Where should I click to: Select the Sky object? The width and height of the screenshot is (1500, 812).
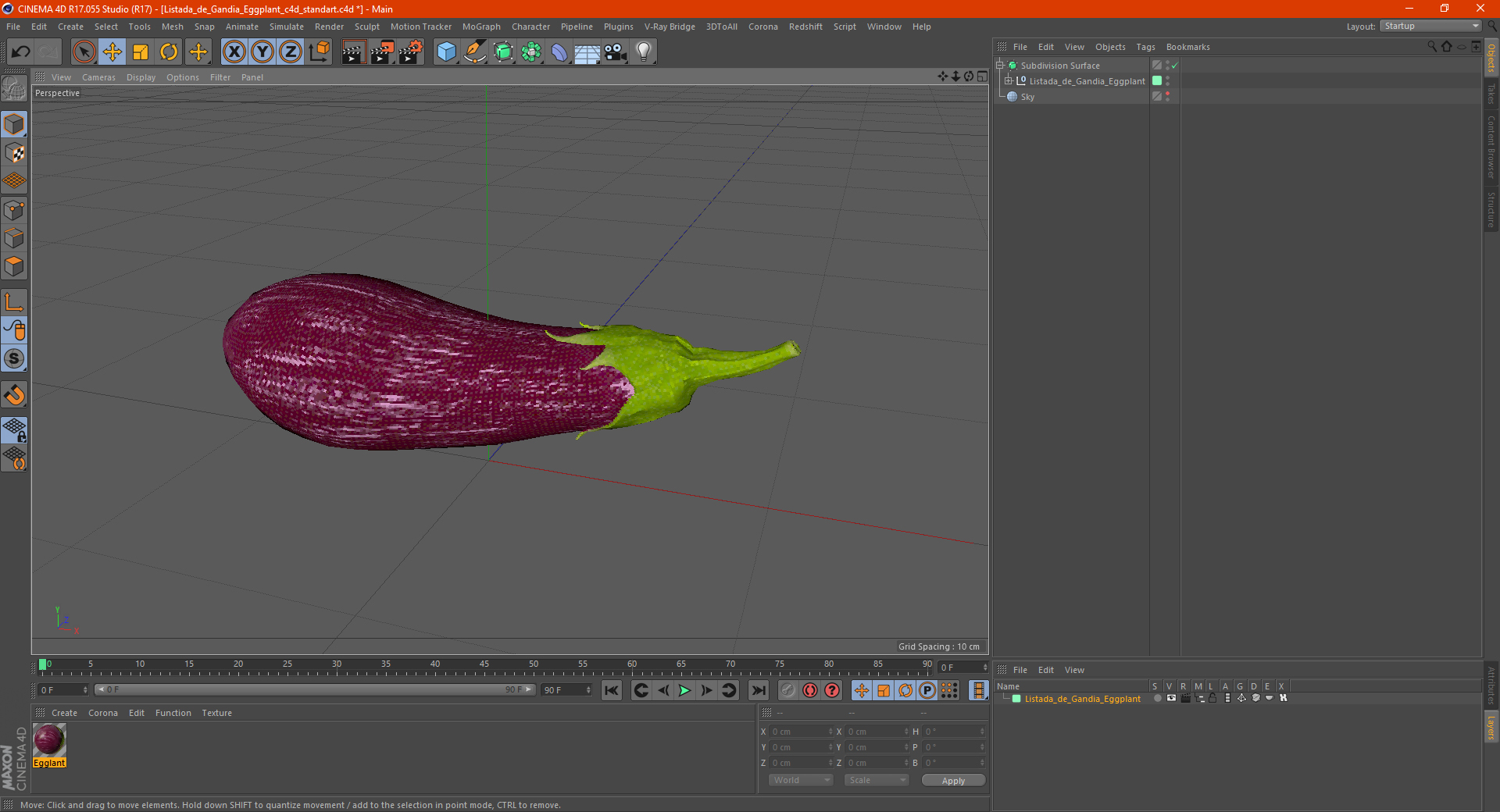coord(1027,97)
